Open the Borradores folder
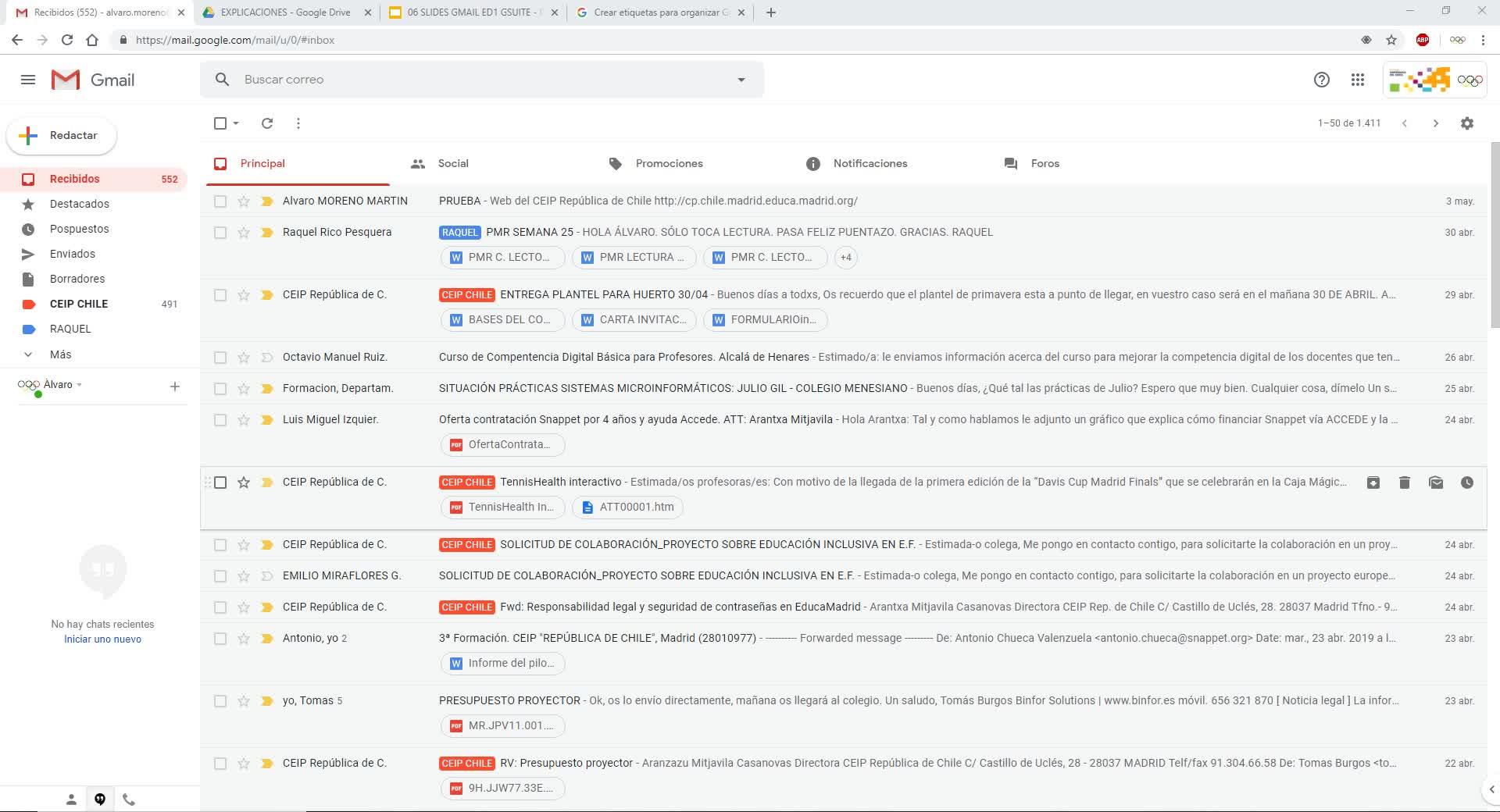Viewport: 1500px width, 812px height. (x=77, y=279)
